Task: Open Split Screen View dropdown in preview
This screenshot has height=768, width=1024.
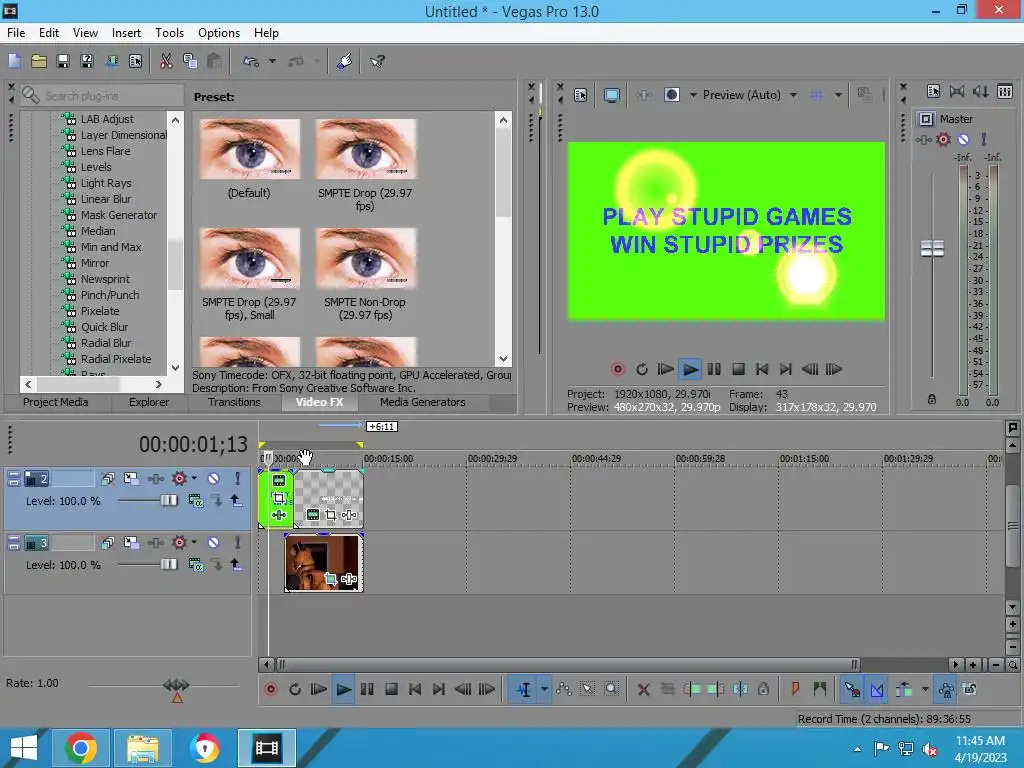Action: coord(693,95)
